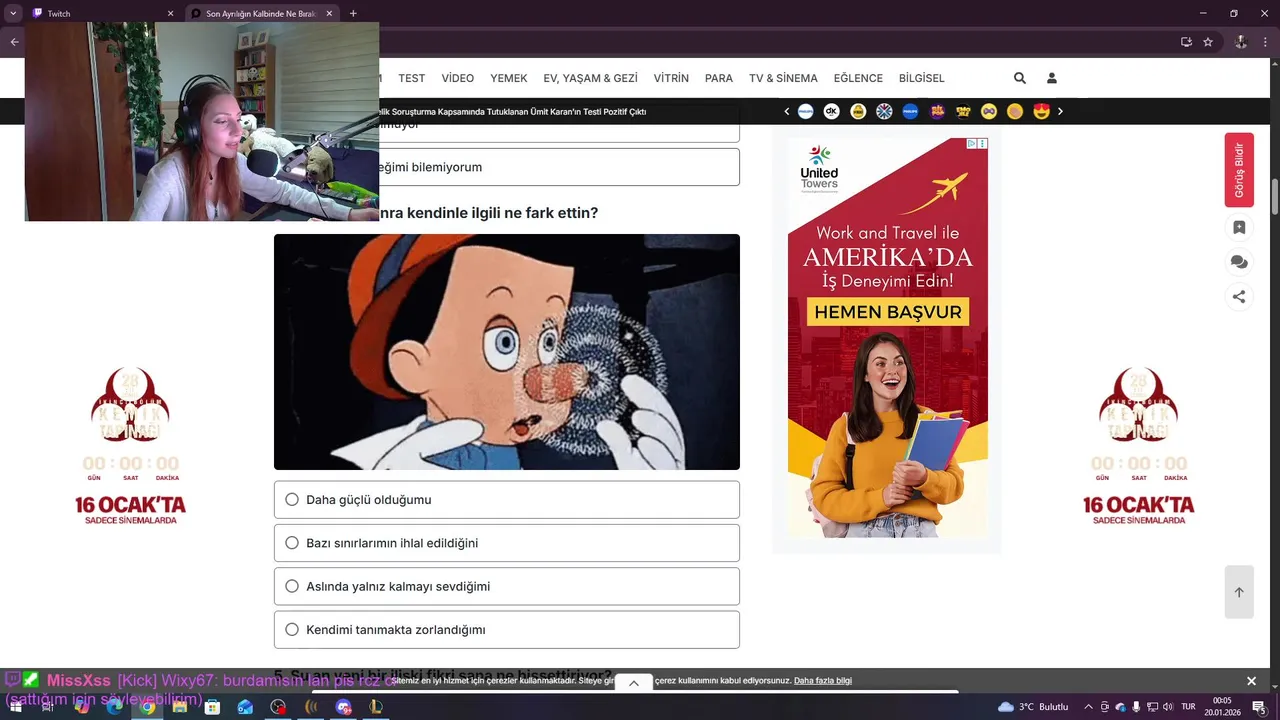Click HEMEN BAŞVUR on the ad
The width and height of the screenshot is (1280, 720).
pyautogui.click(x=887, y=312)
